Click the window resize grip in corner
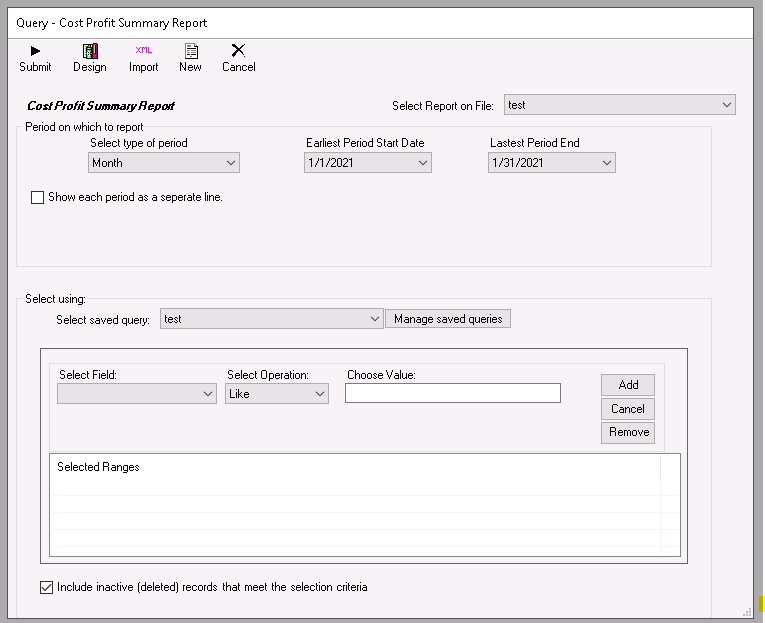 [747, 613]
